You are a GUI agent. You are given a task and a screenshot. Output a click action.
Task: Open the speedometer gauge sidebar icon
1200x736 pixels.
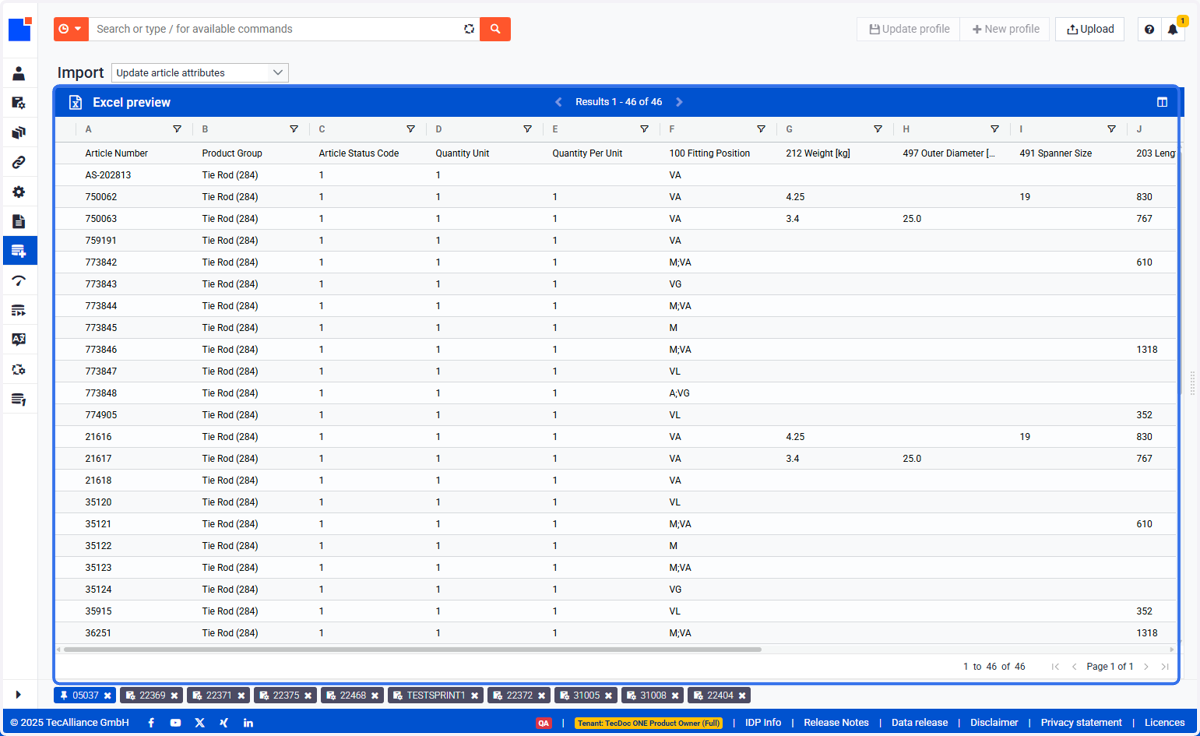(x=18, y=281)
